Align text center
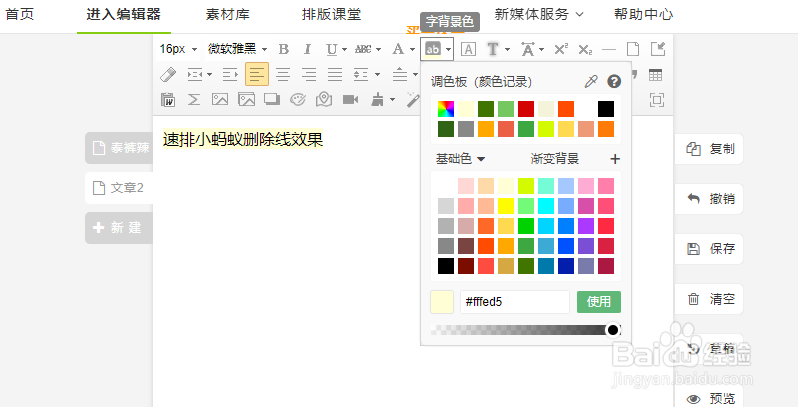798x407 pixels. 283,75
